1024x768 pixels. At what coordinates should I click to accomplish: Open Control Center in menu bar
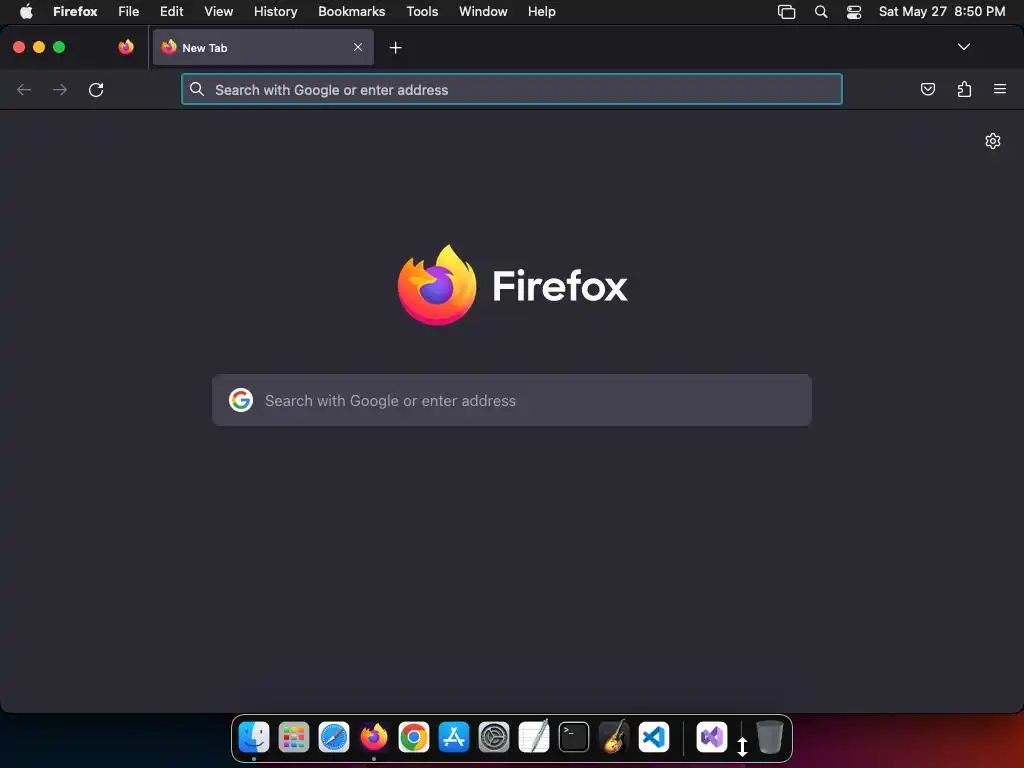click(854, 12)
